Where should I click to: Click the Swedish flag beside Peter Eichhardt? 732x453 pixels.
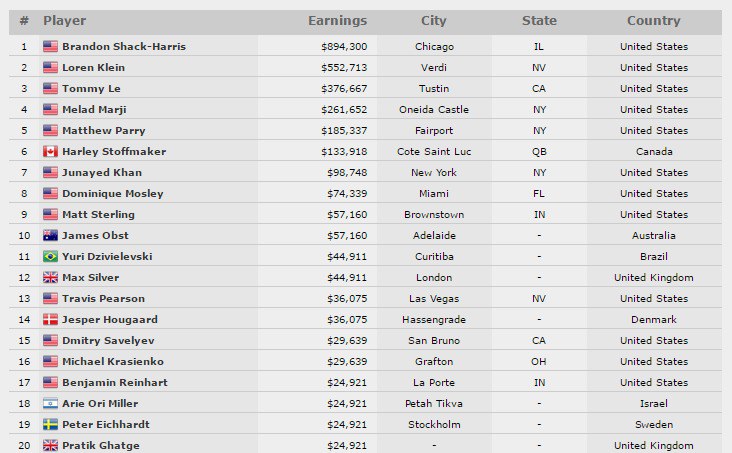point(50,425)
